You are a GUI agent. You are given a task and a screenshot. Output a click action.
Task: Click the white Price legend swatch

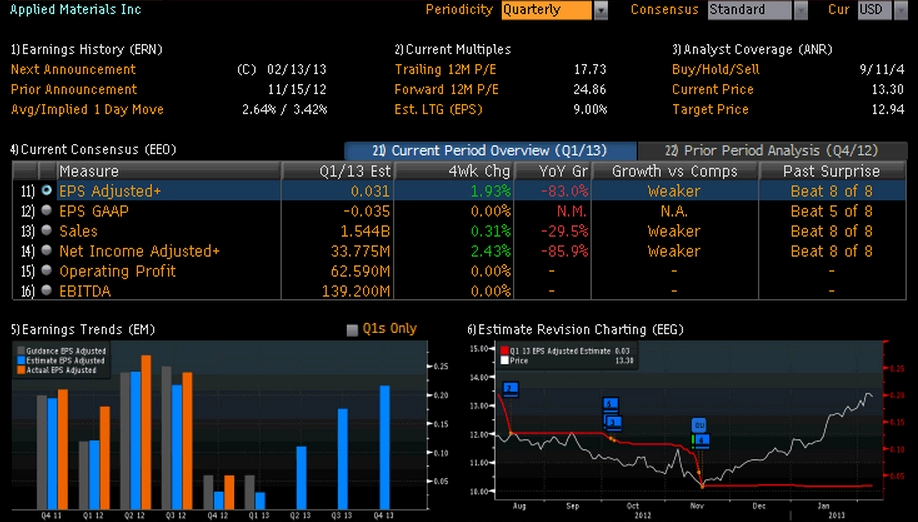click(504, 360)
